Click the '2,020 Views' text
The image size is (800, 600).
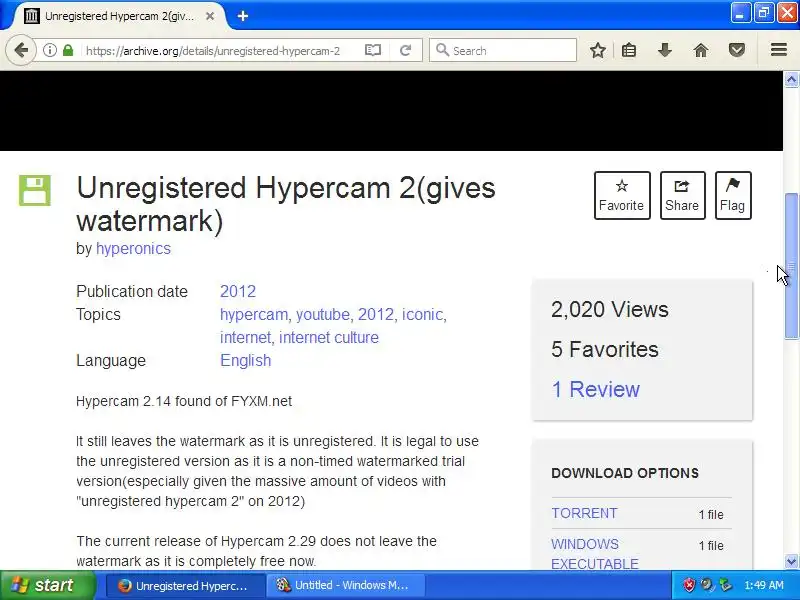610,310
